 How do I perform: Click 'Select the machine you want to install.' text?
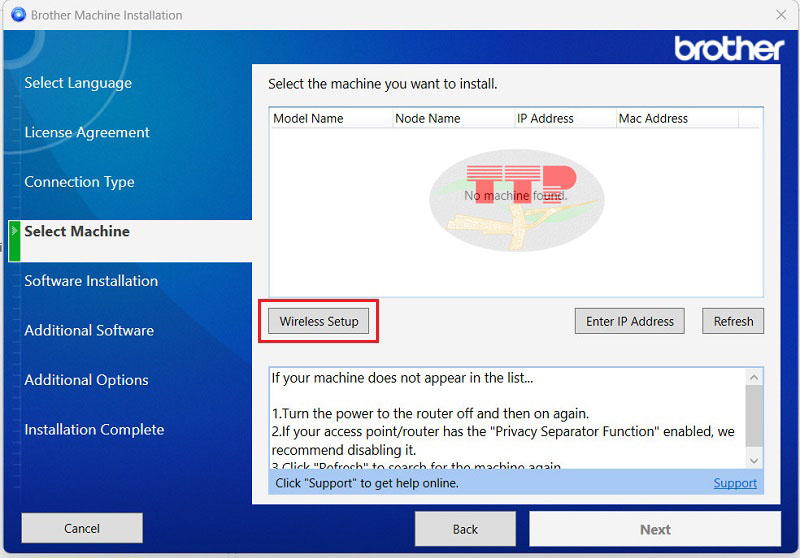pos(383,84)
